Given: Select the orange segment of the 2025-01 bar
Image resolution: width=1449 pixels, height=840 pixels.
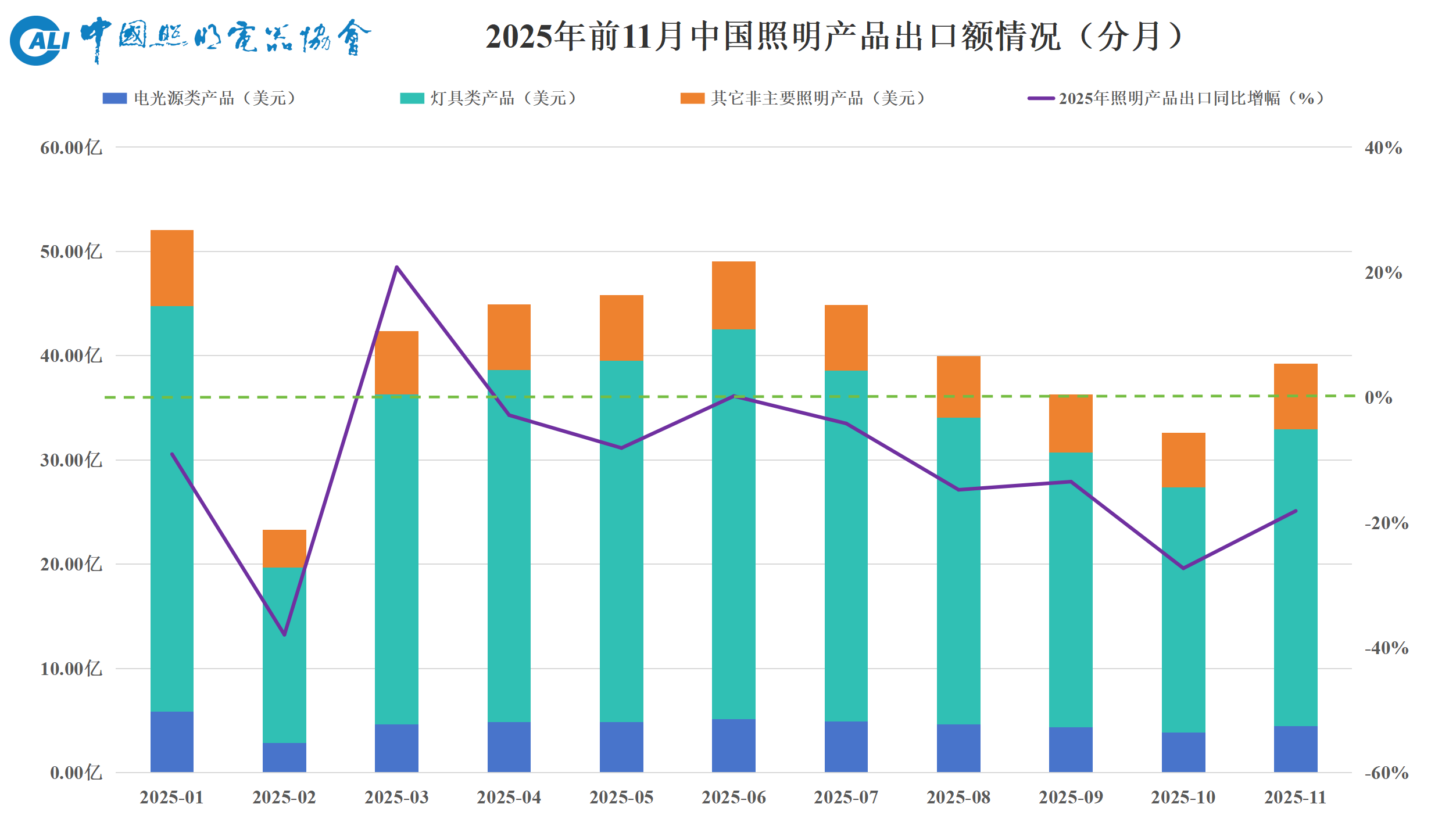Looking at the screenshot, I should pos(171,267).
